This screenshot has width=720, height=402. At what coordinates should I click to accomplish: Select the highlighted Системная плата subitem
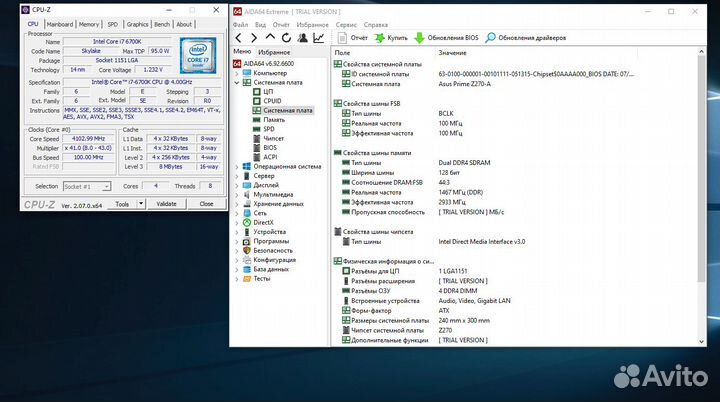pyautogui.click(x=283, y=110)
